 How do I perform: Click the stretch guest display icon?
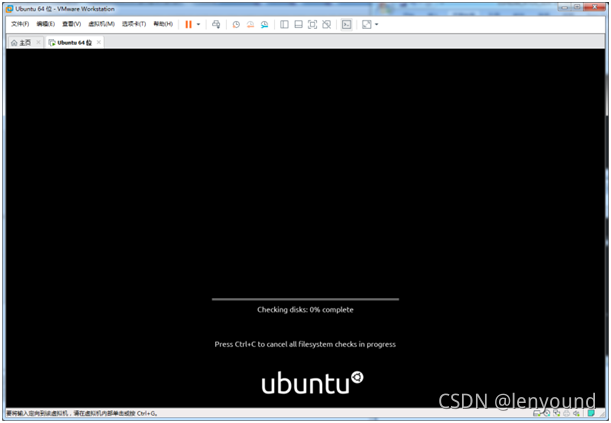pos(367,25)
